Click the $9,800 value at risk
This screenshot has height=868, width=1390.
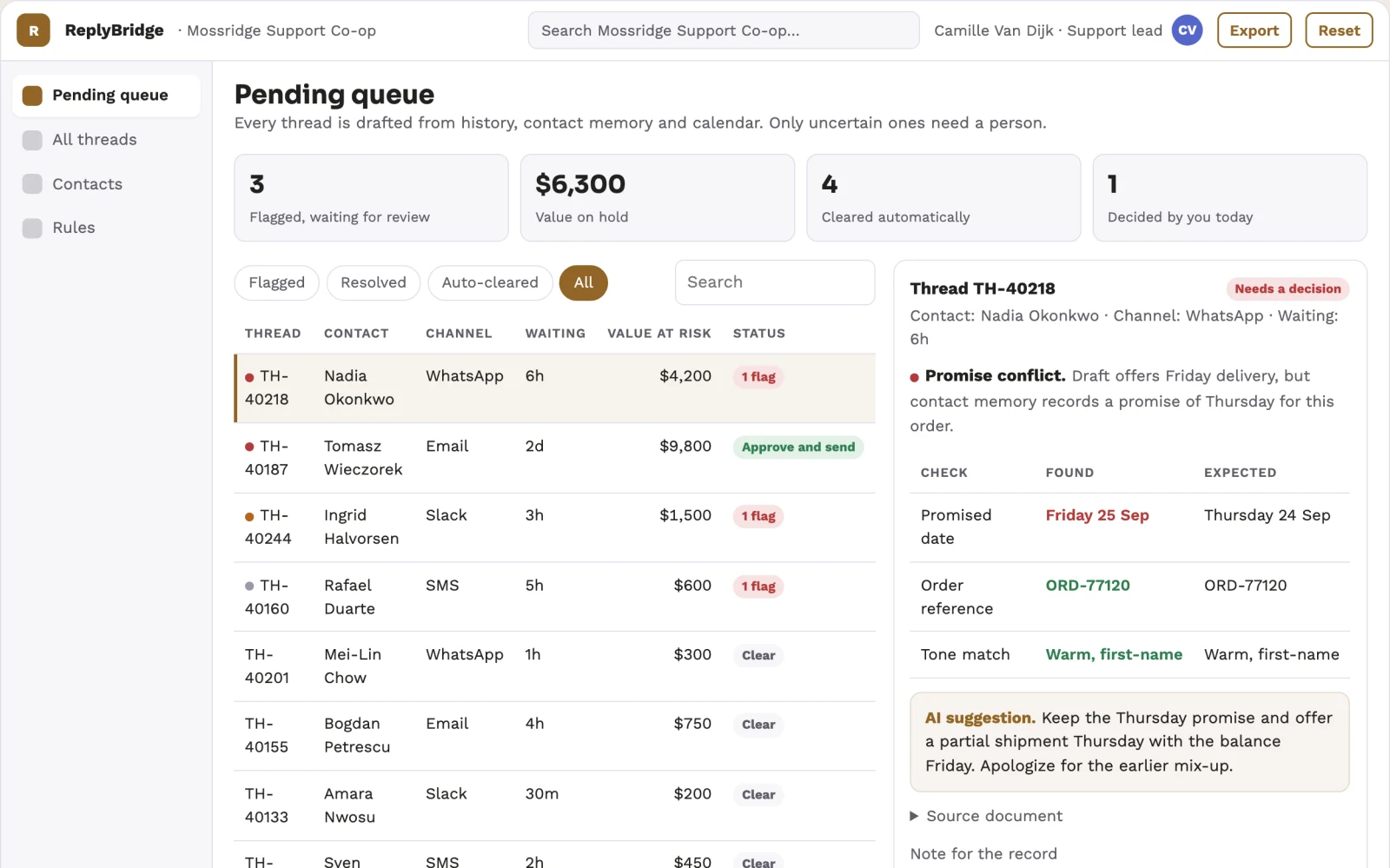pyautogui.click(x=685, y=446)
